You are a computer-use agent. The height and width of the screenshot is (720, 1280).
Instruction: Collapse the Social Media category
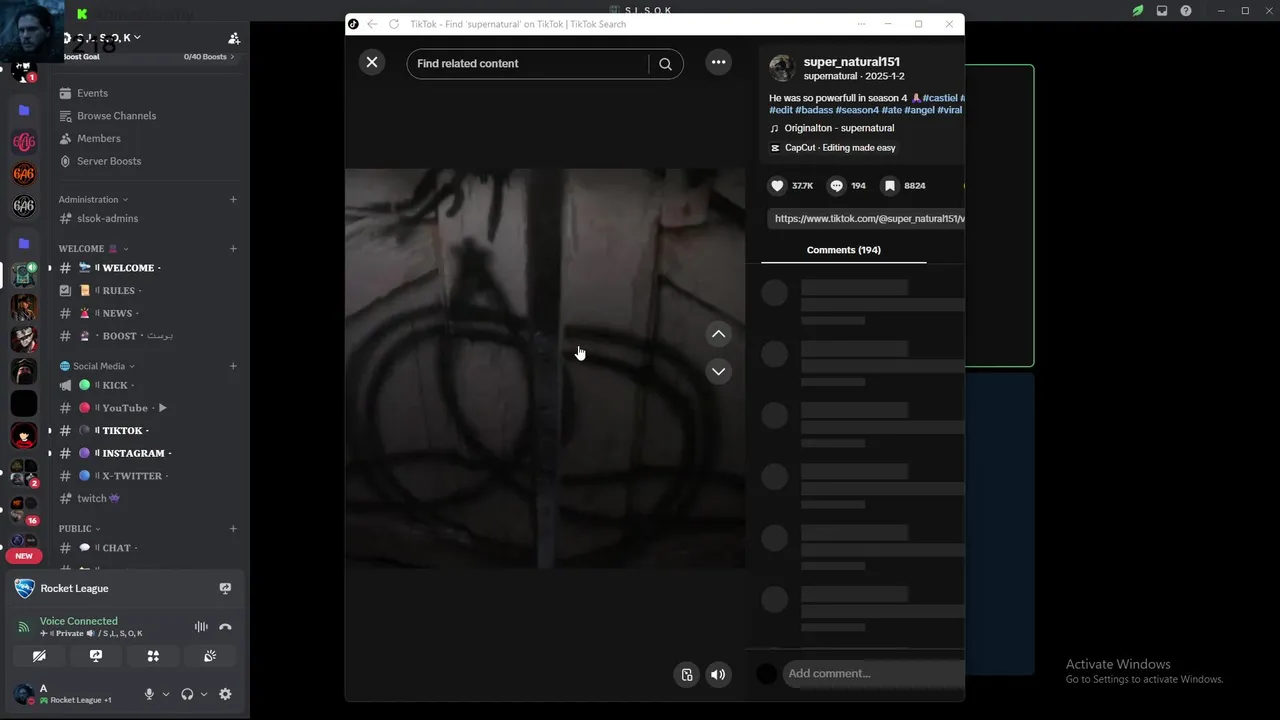(x=97, y=366)
